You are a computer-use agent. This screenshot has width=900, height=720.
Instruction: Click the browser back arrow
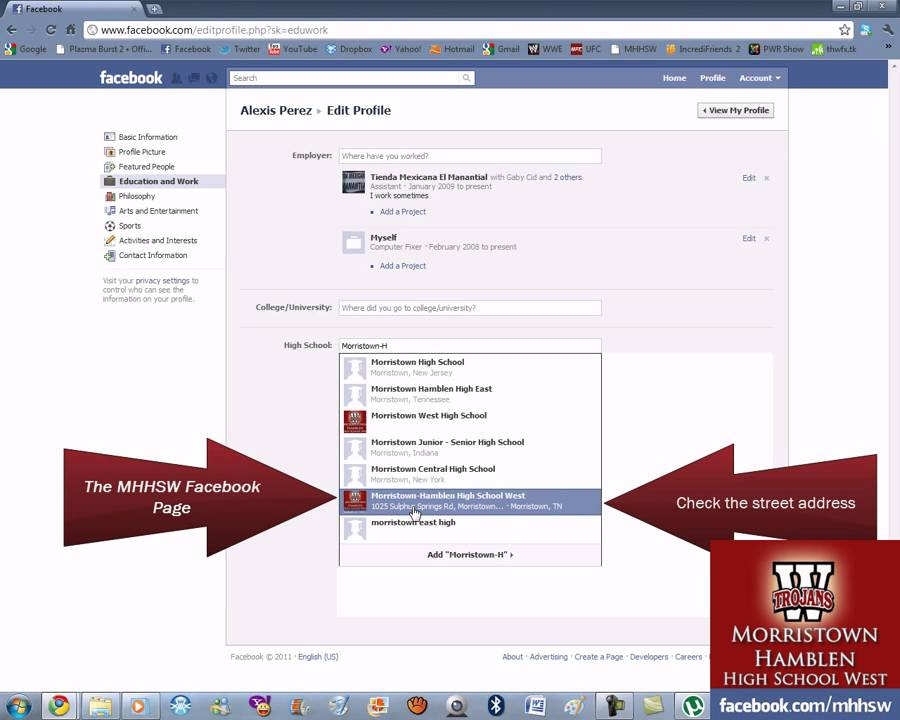tap(11, 30)
